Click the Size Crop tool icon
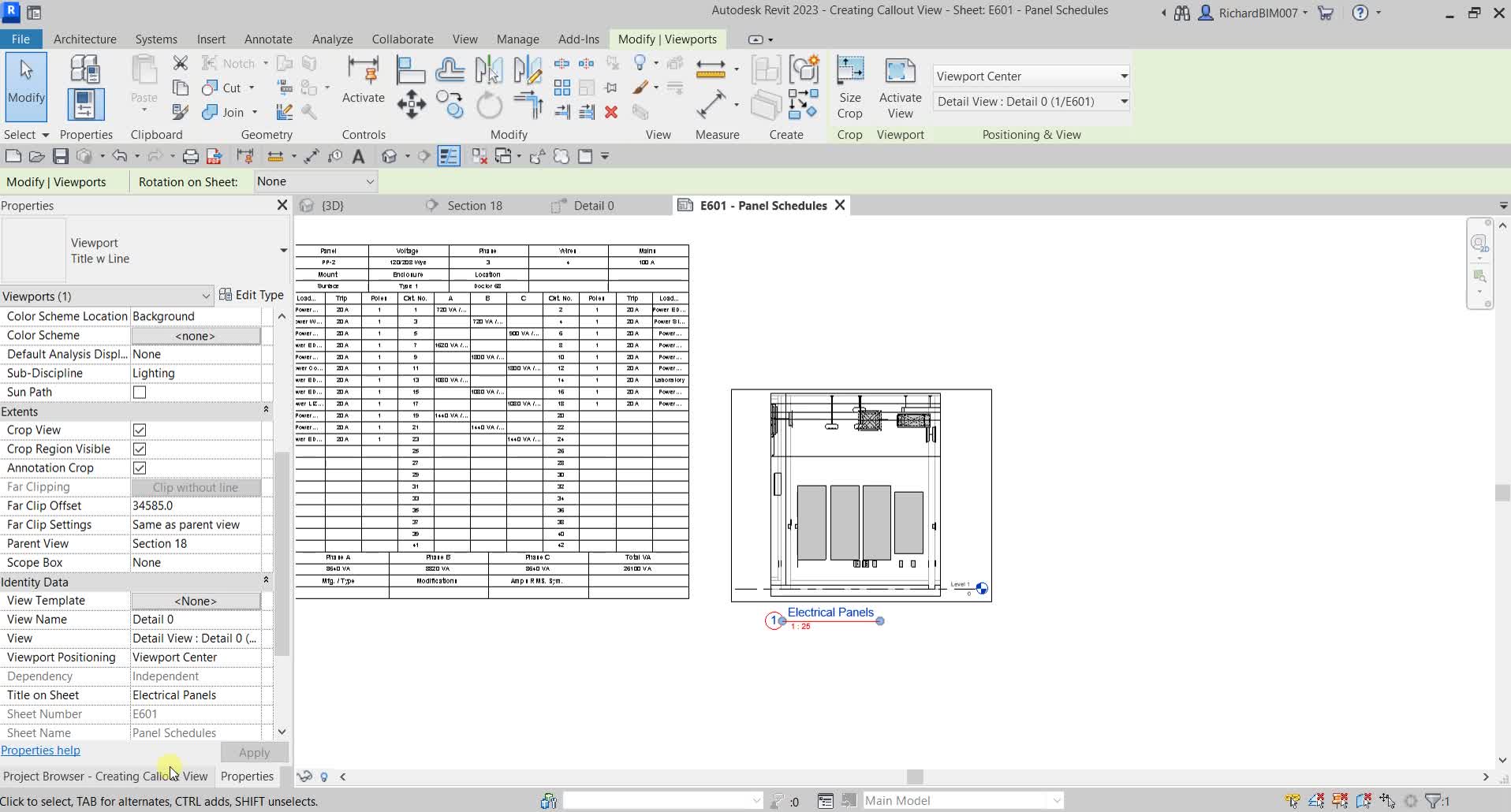Screen dimensions: 1511x812 (x=849, y=72)
